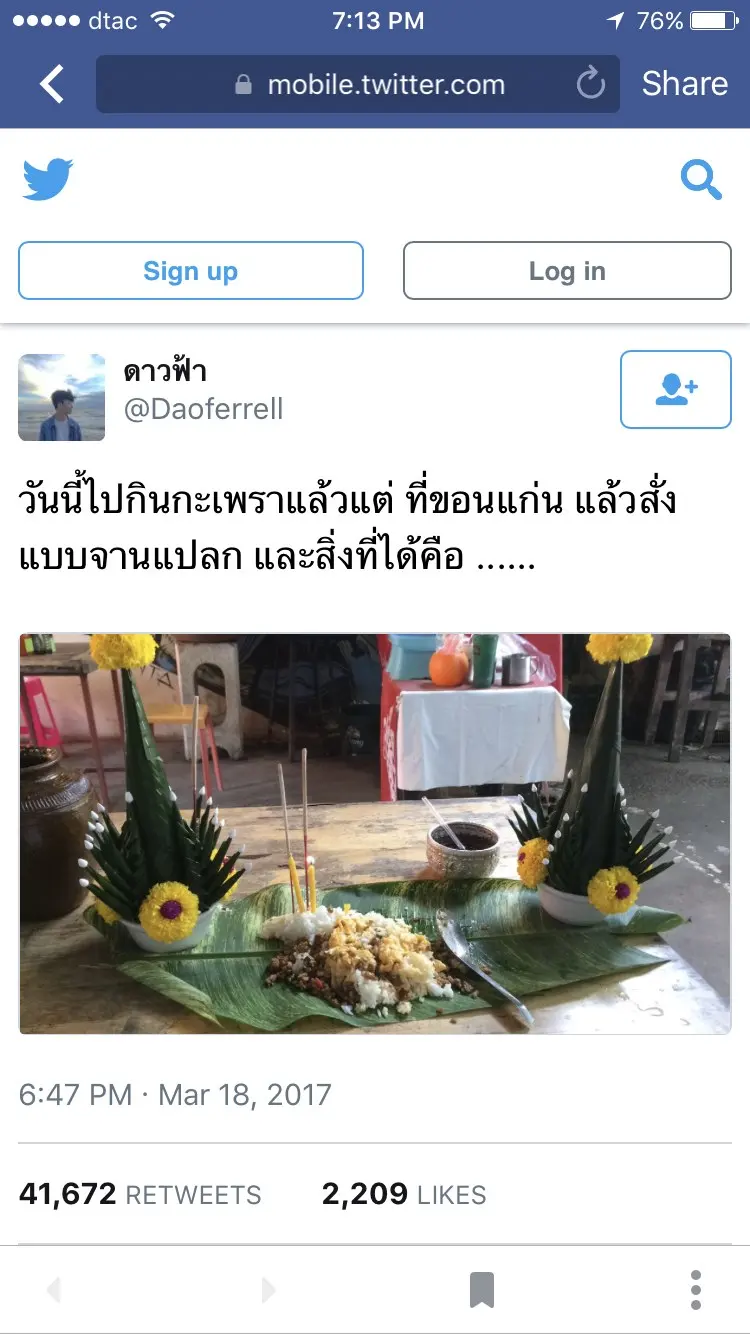Tap the bottom bar back navigation arrow
Screen dimensions: 750x1334
coord(54,1290)
